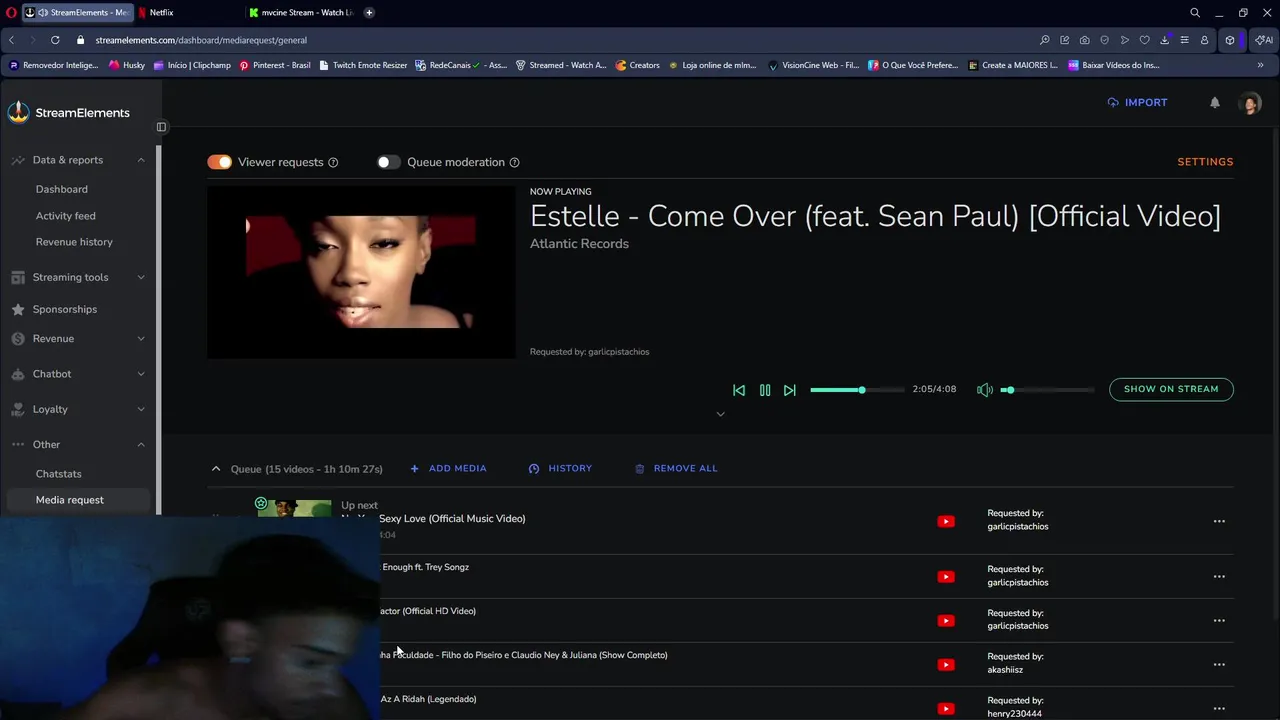Open three-dot menu for henry230444 request row
The width and height of the screenshot is (1280, 720).
click(x=1219, y=708)
